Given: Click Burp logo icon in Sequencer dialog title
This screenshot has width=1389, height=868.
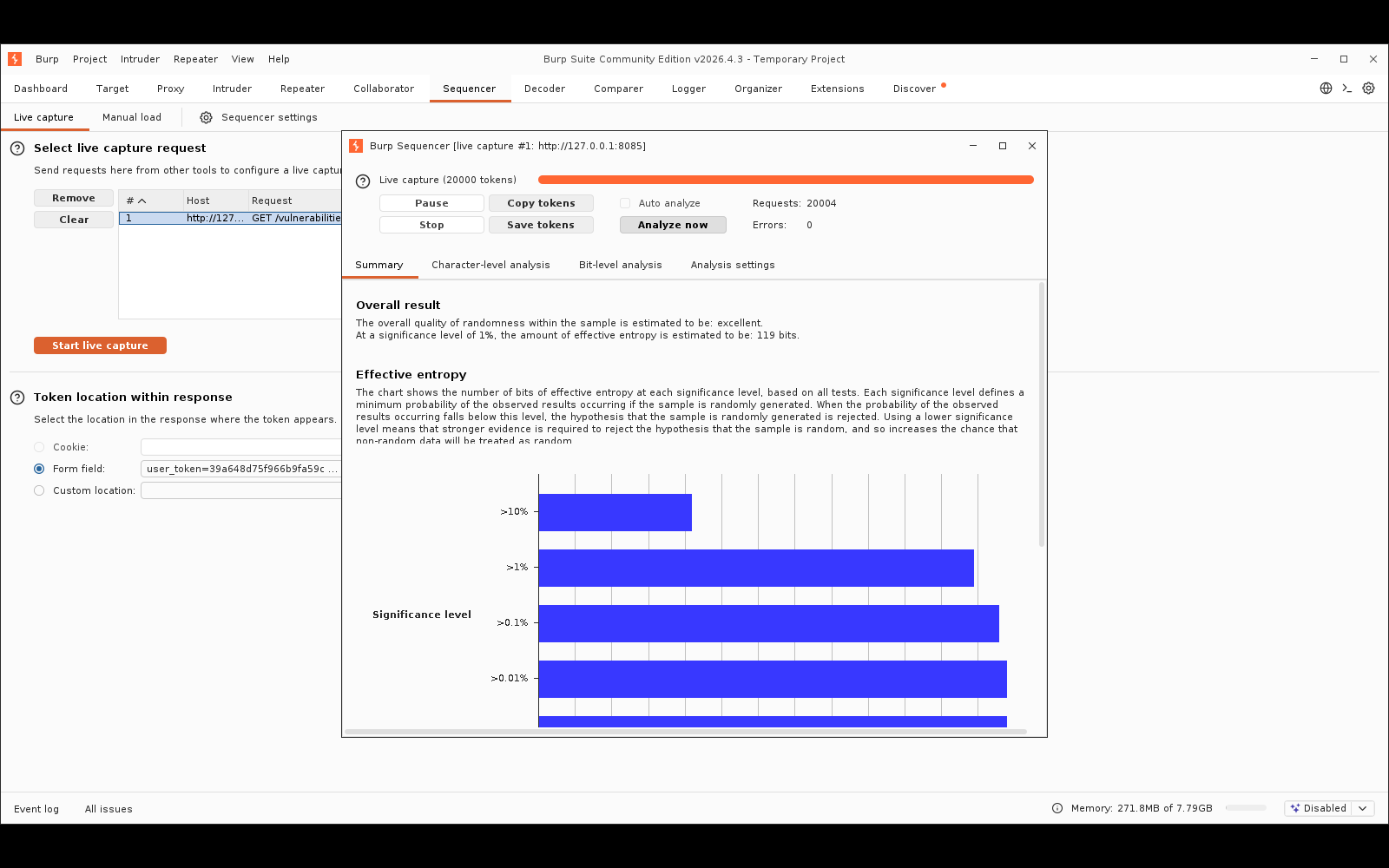Looking at the screenshot, I should (356, 146).
